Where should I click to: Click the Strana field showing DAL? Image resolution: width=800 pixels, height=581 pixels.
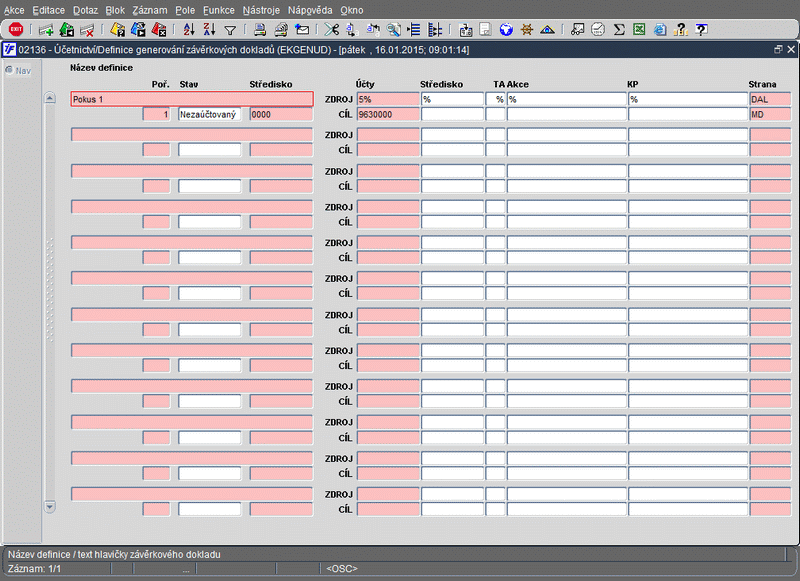tap(769, 99)
